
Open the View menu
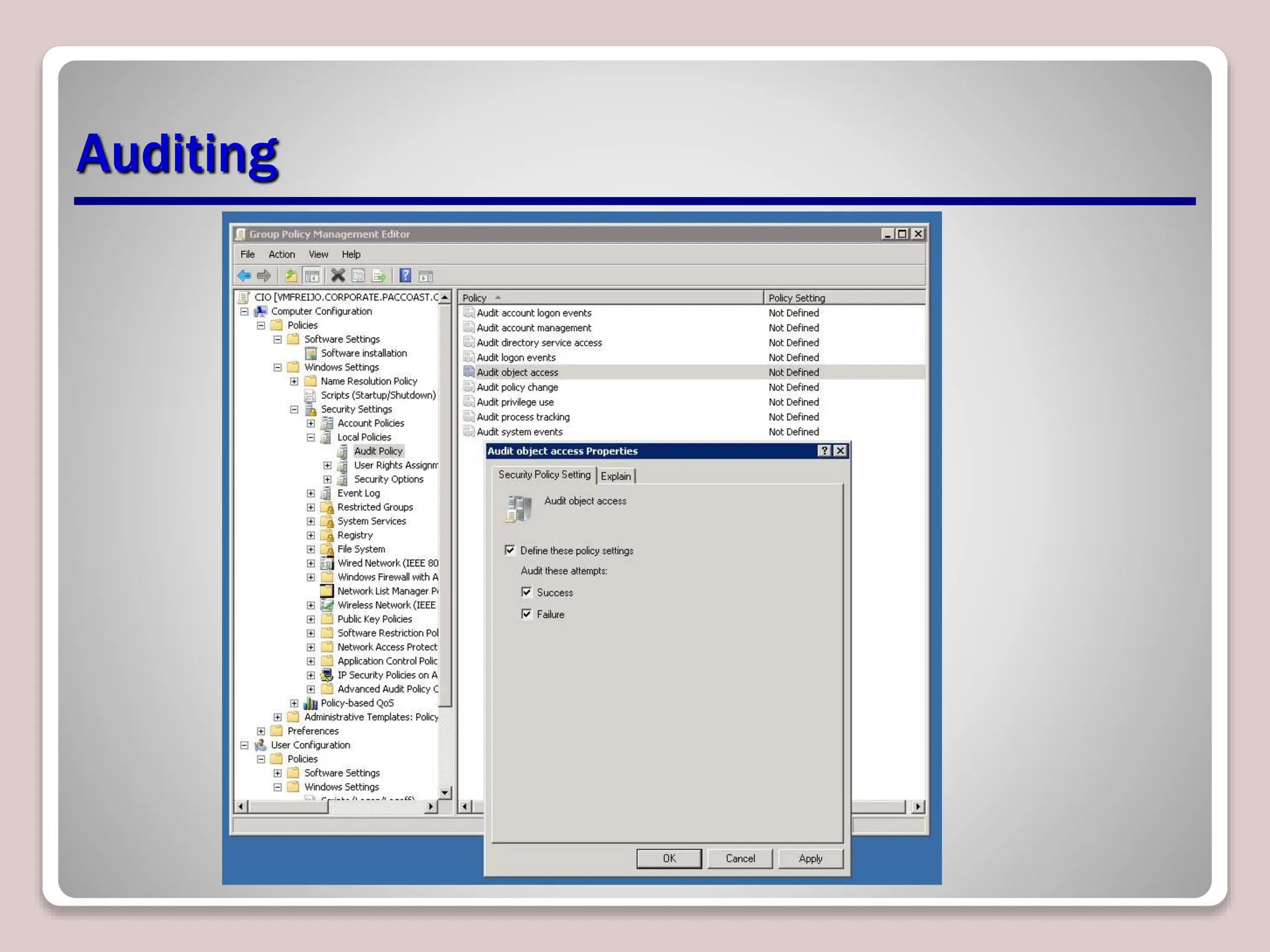318,254
